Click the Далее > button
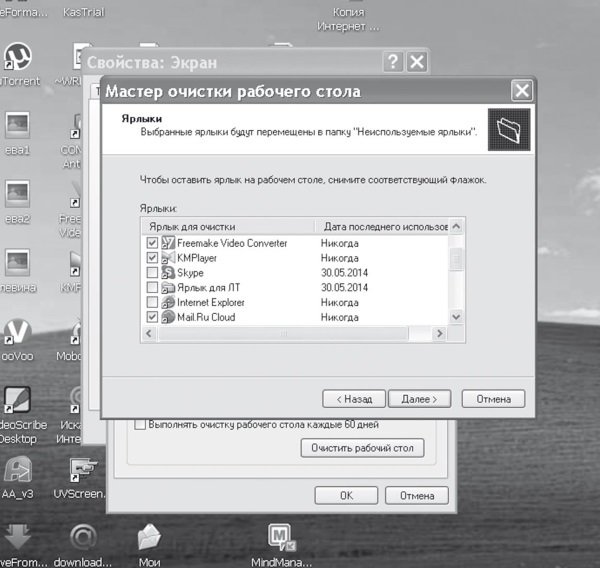The width and height of the screenshot is (600, 568). click(419, 399)
